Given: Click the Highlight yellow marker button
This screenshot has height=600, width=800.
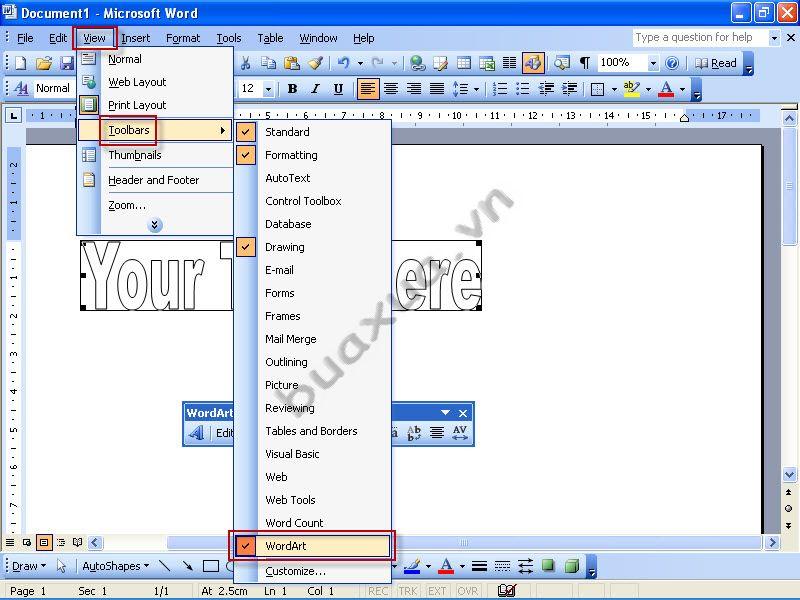Looking at the screenshot, I should coord(632,89).
